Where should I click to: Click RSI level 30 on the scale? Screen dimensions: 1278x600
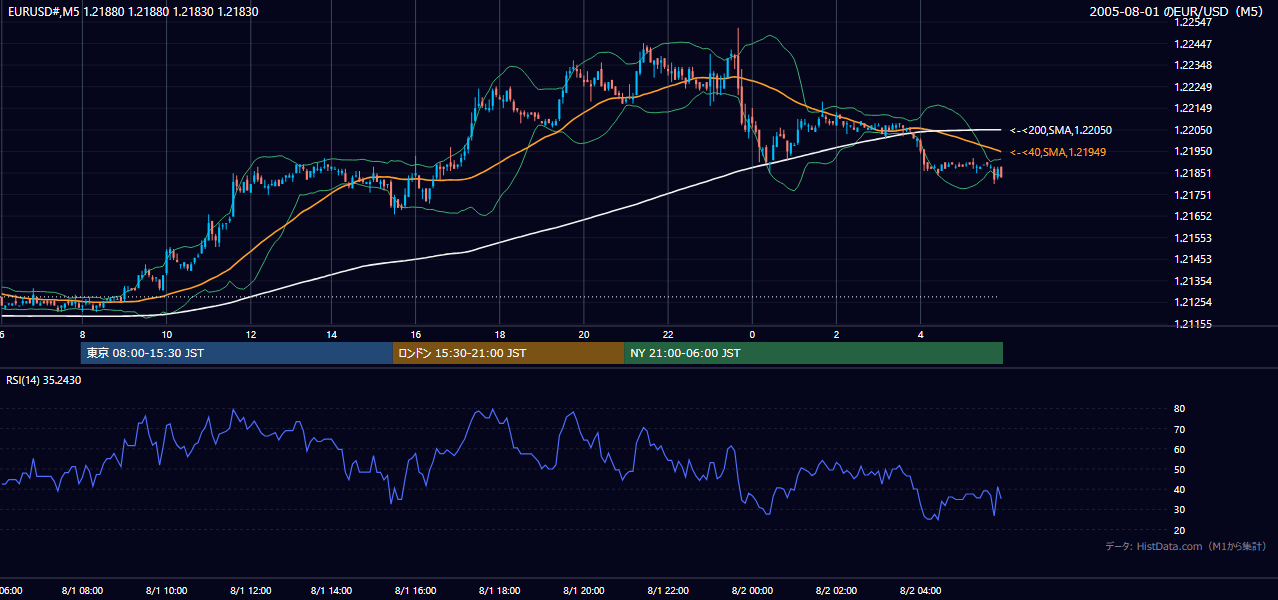[x=1180, y=510]
